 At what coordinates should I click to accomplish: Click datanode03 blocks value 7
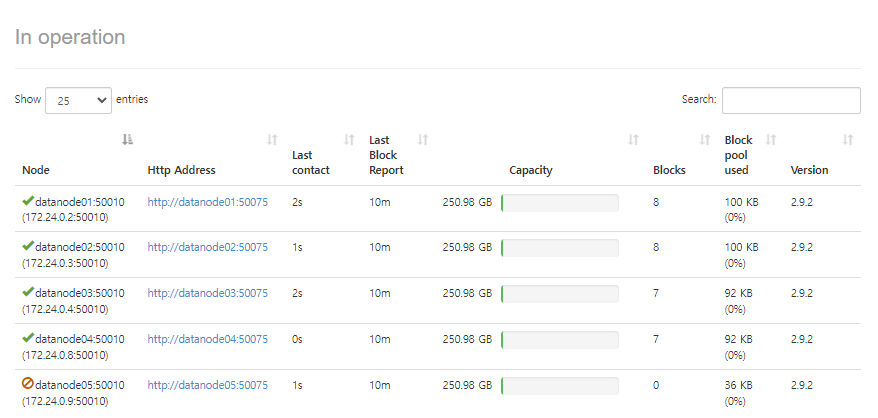pyautogui.click(x=656, y=293)
